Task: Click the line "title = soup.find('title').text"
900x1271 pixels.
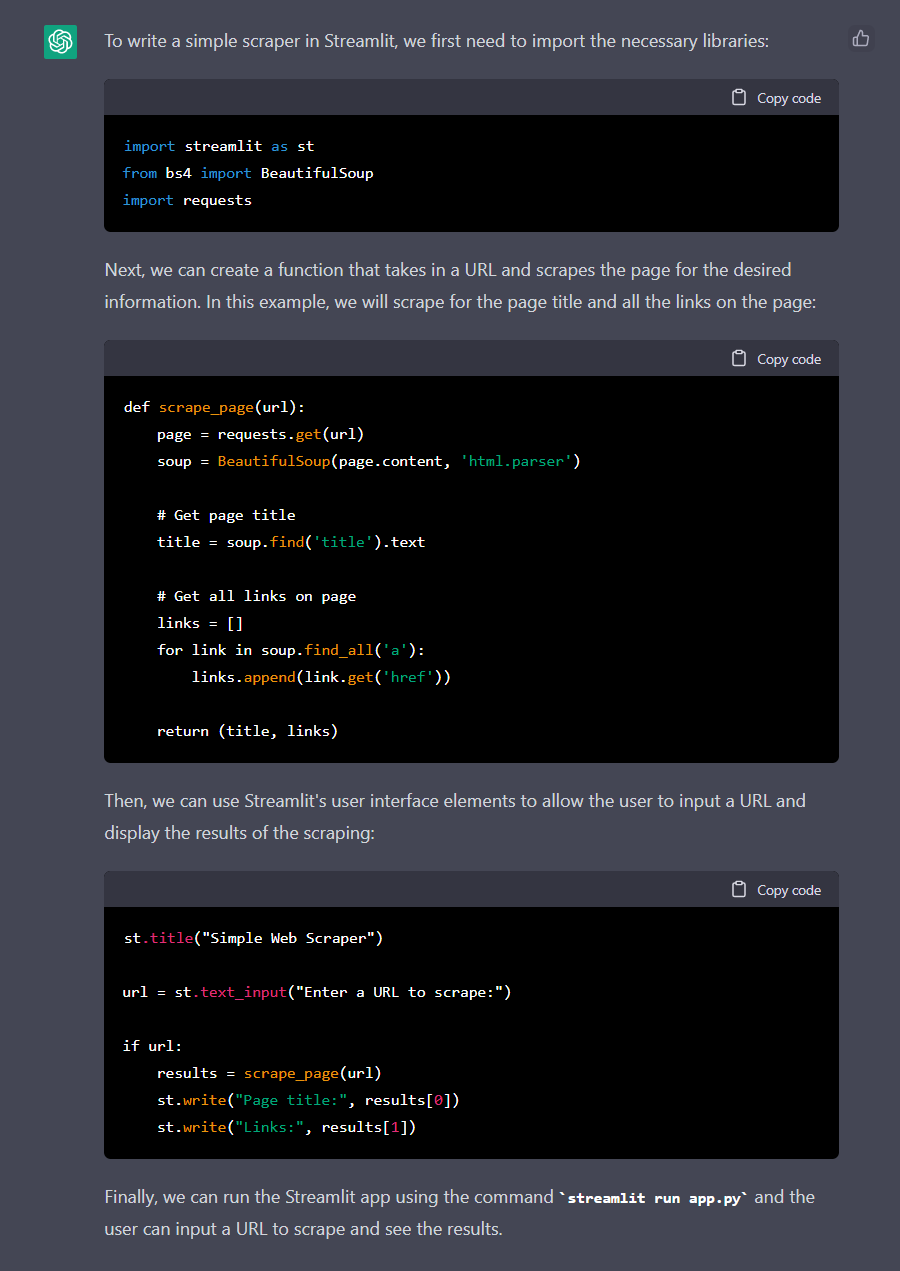Action: (x=291, y=542)
